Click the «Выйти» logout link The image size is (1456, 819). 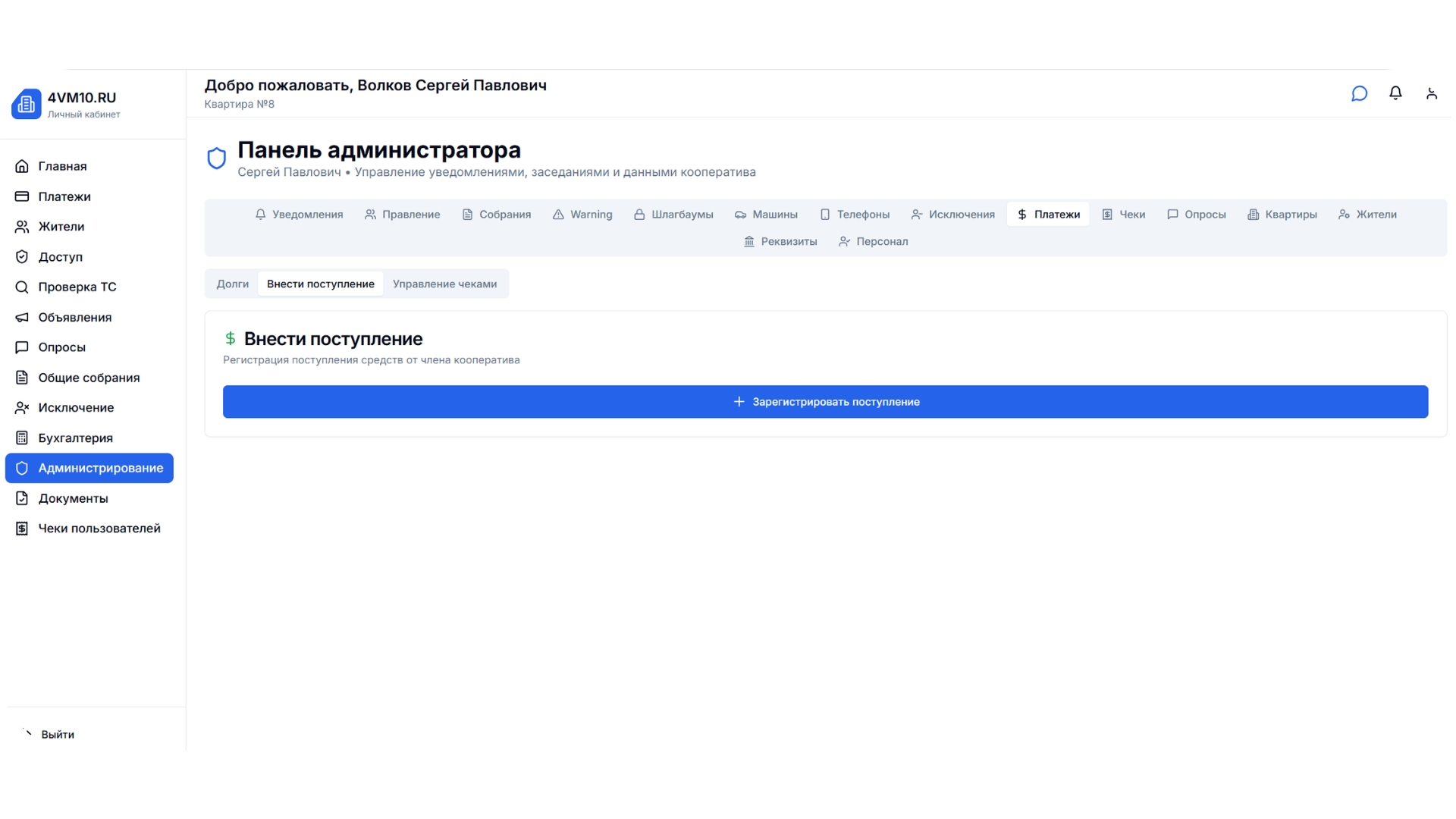[x=57, y=734]
